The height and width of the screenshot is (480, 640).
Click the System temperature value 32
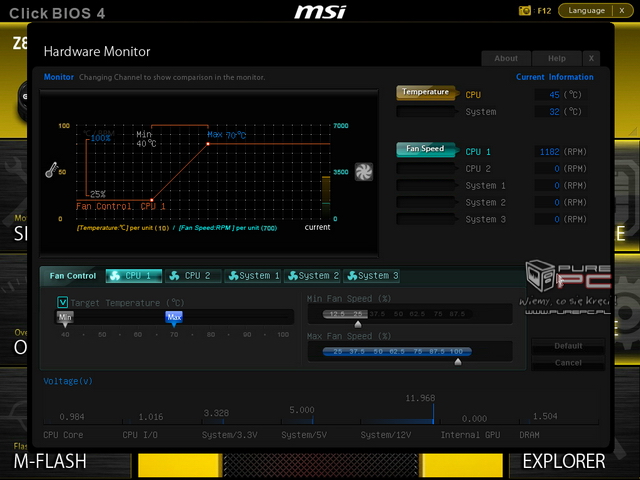pos(554,112)
